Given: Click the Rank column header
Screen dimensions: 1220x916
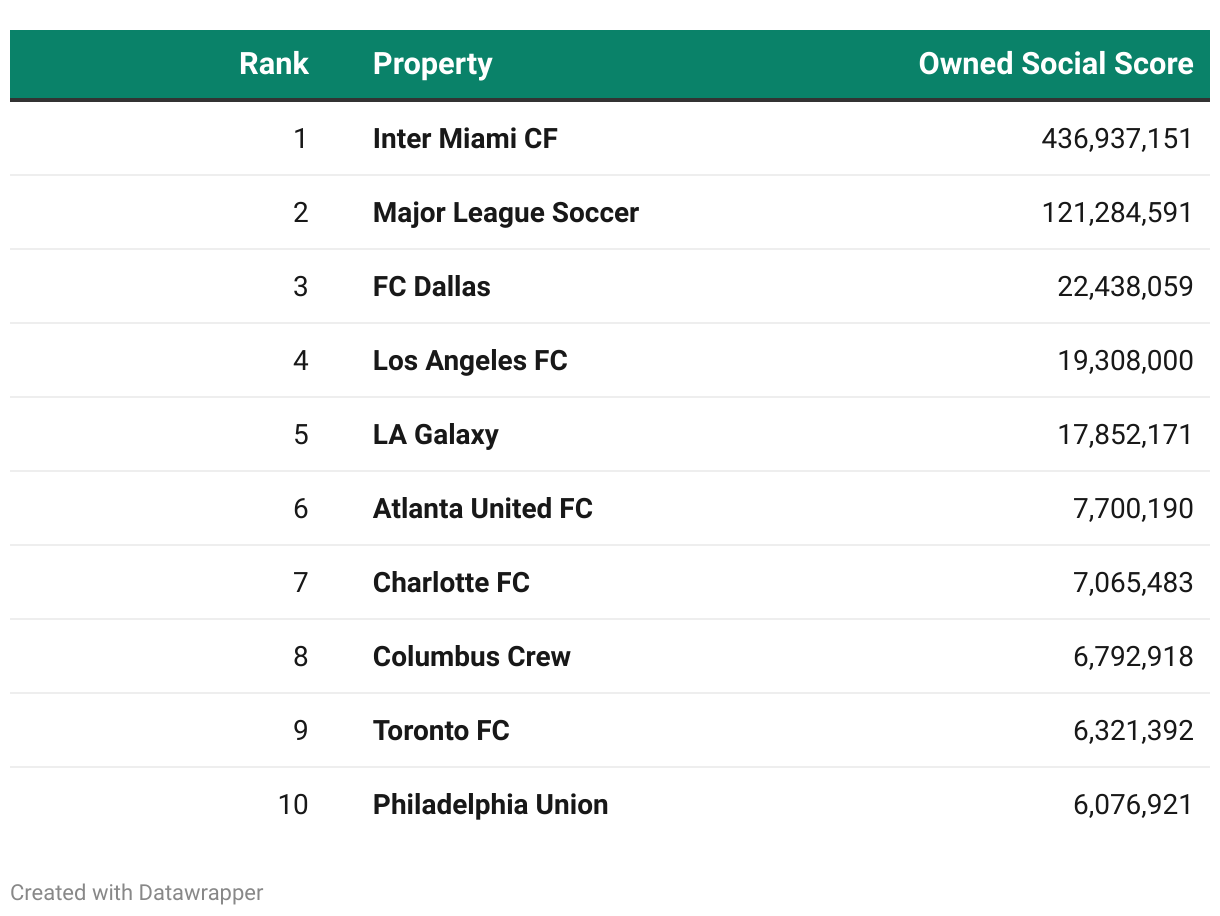Looking at the screenshot, I should pos(274,64).
